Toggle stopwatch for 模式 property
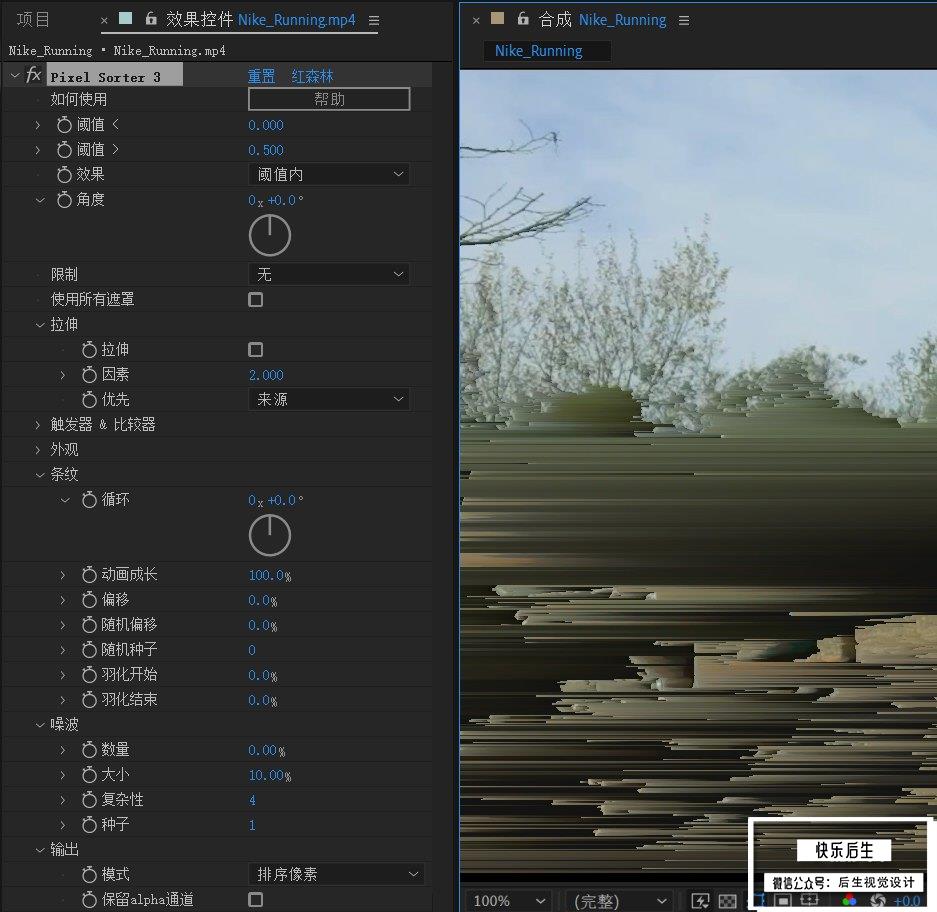Viewport: 937px width, 912px height. (x=89, y=875)
